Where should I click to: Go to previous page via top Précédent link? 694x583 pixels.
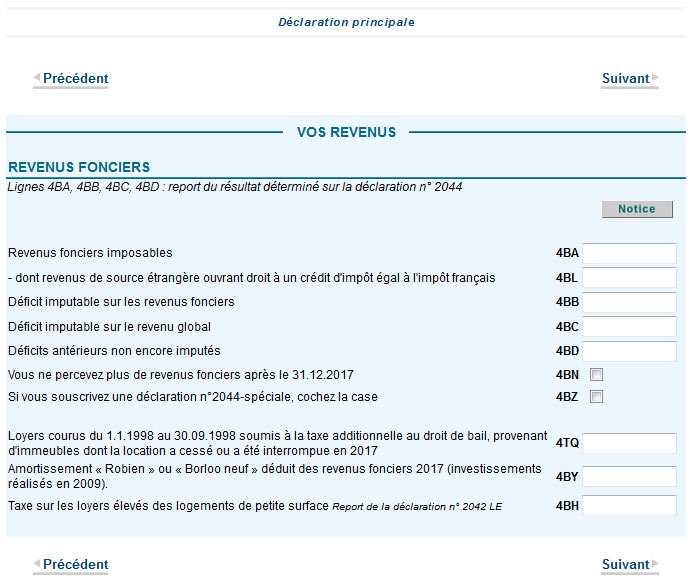point(75,78)
